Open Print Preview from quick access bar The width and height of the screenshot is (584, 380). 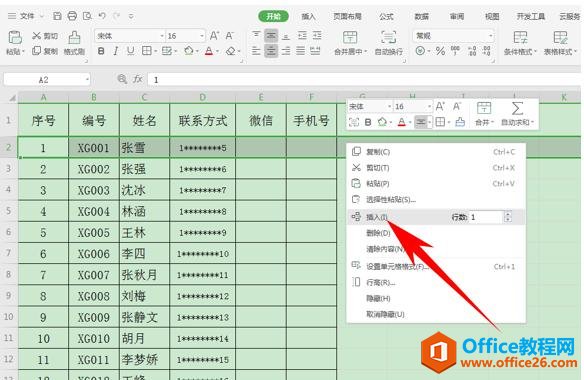point(87,16)
